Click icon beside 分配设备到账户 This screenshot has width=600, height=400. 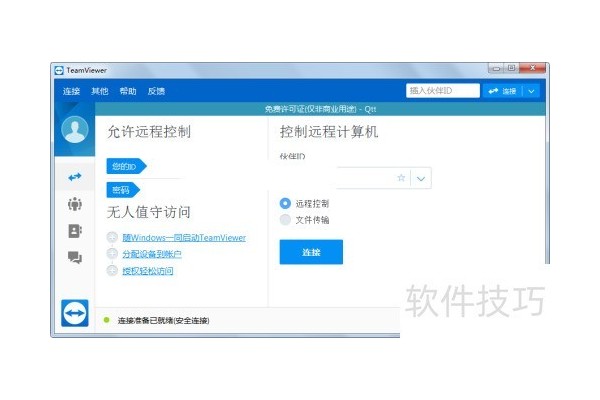[112, 253]
